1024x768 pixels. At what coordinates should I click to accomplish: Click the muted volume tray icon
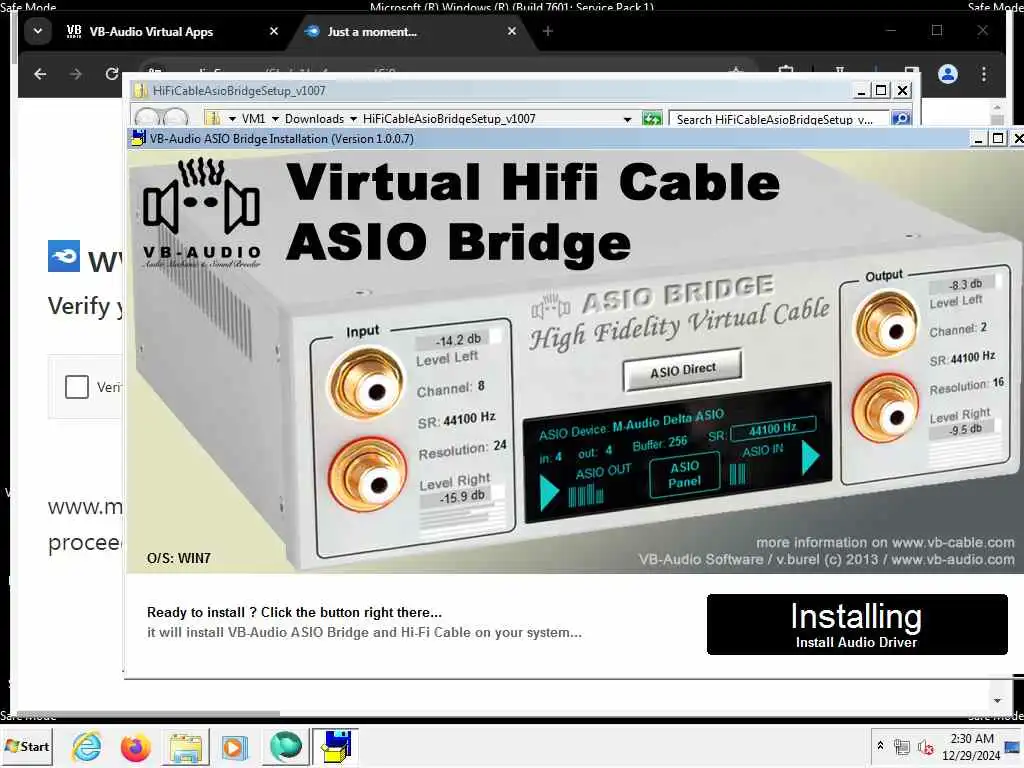[925, 746]
